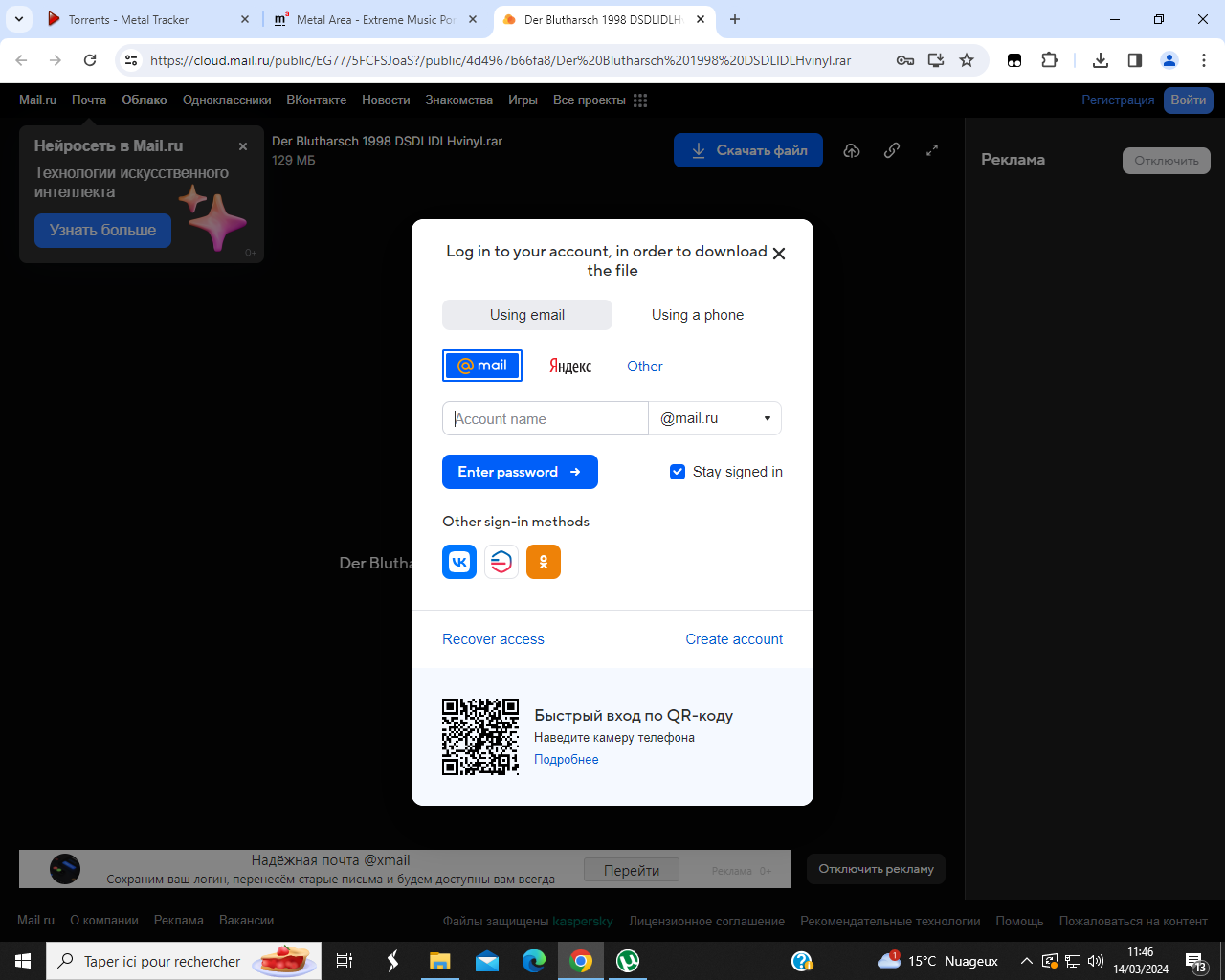Open the Chrome tab search dropdown
The image size is (1225, 980).
tap(19, 19)
